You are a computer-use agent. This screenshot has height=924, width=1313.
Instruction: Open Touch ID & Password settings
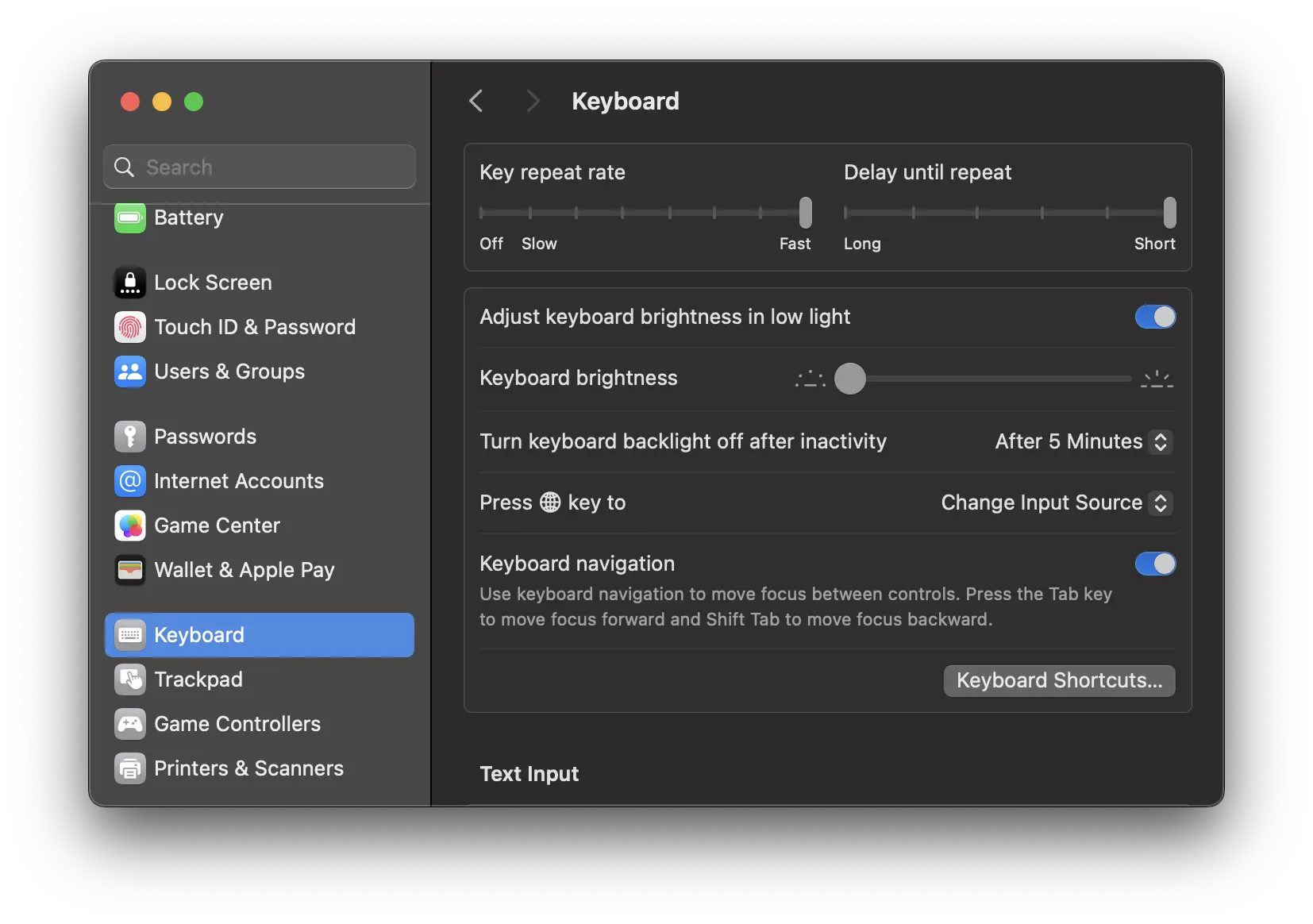129,327
